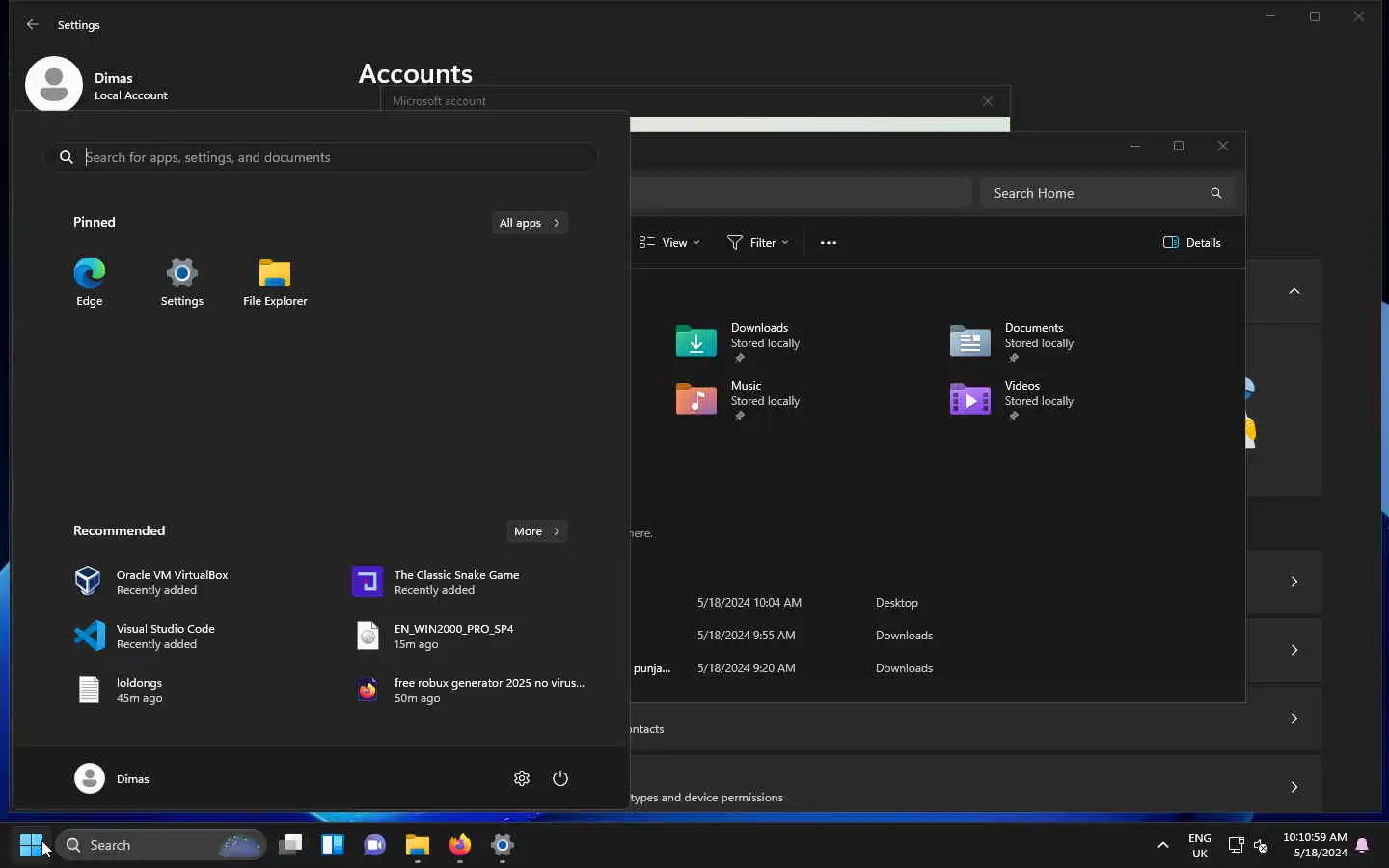This screenshot has width=1389, height=868.
Task: Click the taskbar Search box
Action: pyautogui.click(x=160, y=845)
